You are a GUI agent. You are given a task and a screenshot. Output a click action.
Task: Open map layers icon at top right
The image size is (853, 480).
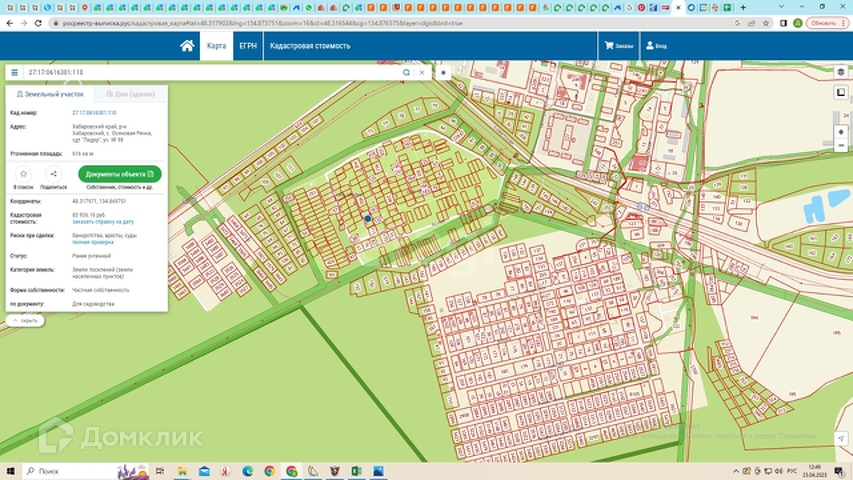pyautogui.click(x=841, y=72)
